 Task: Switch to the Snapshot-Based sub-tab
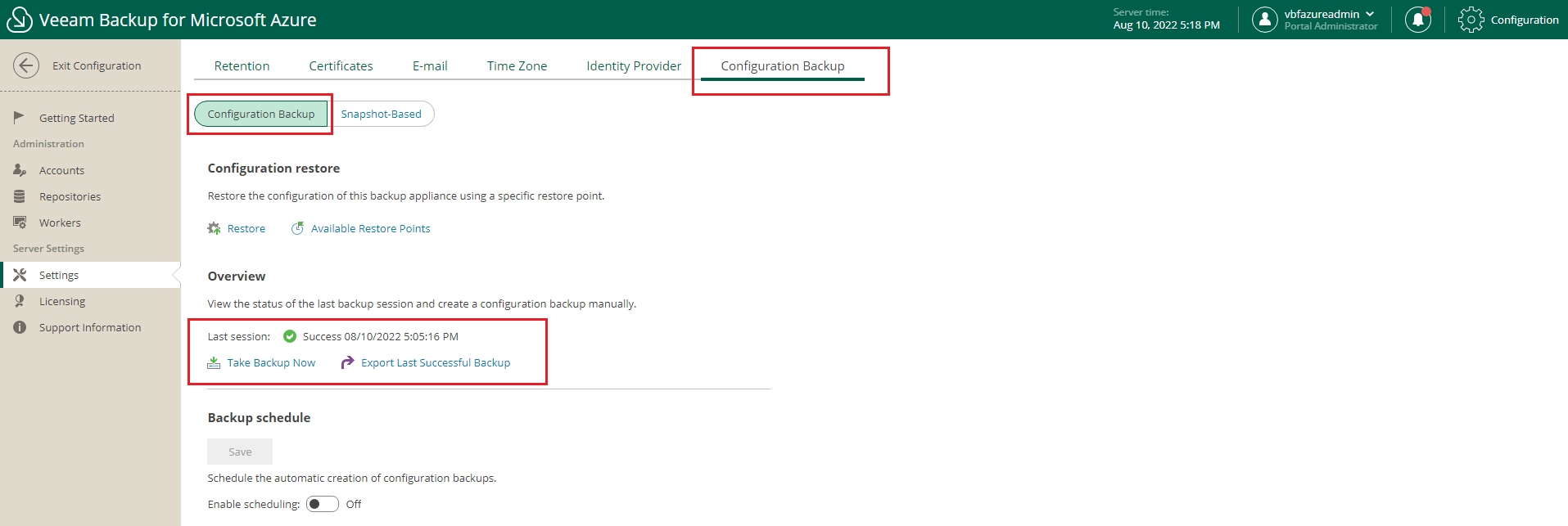[x=382, y=114]
